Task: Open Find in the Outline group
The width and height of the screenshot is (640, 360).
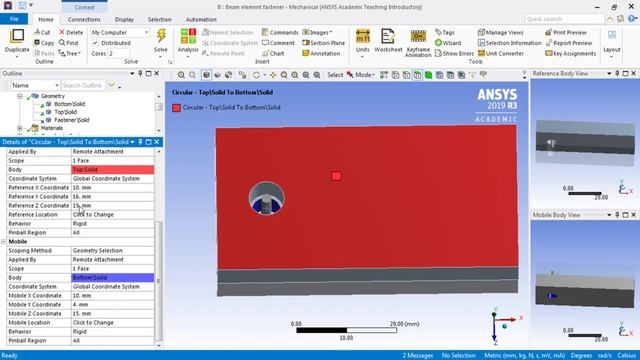Action: tap(68, 43)
